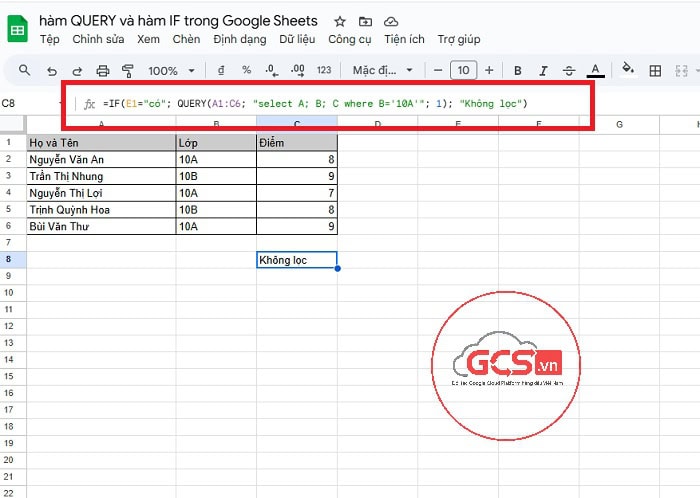
Task: Open the Dữ liệu menu
Action: pyautogui.click(x=298, y=39)
